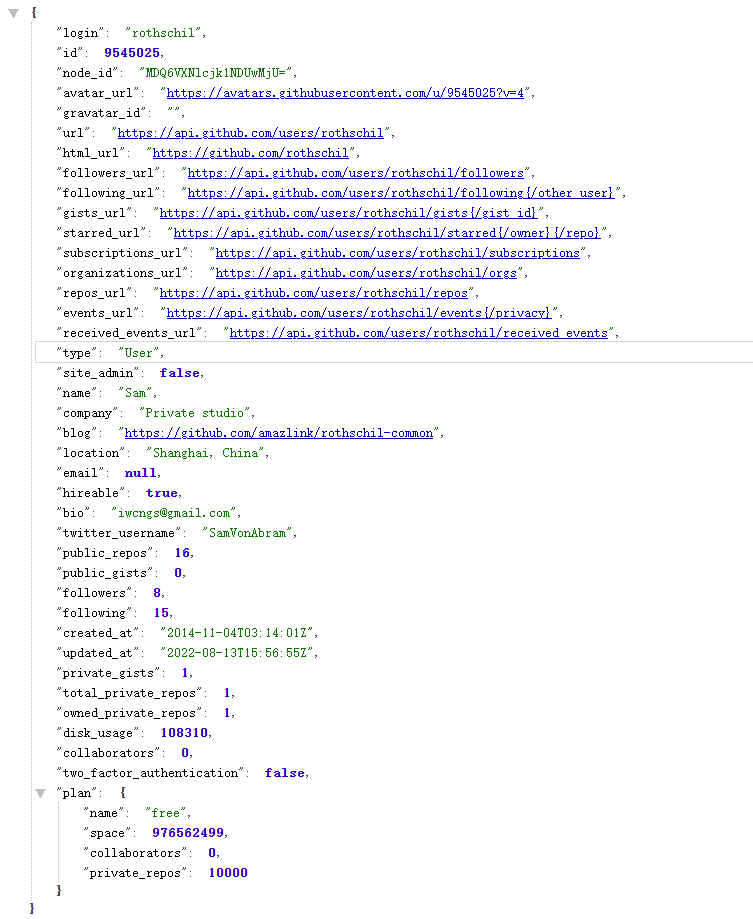The width and height of the screenshot is (753, 919).
Task: Collapse the root JSON object triangle
Action: pos(13,13)
